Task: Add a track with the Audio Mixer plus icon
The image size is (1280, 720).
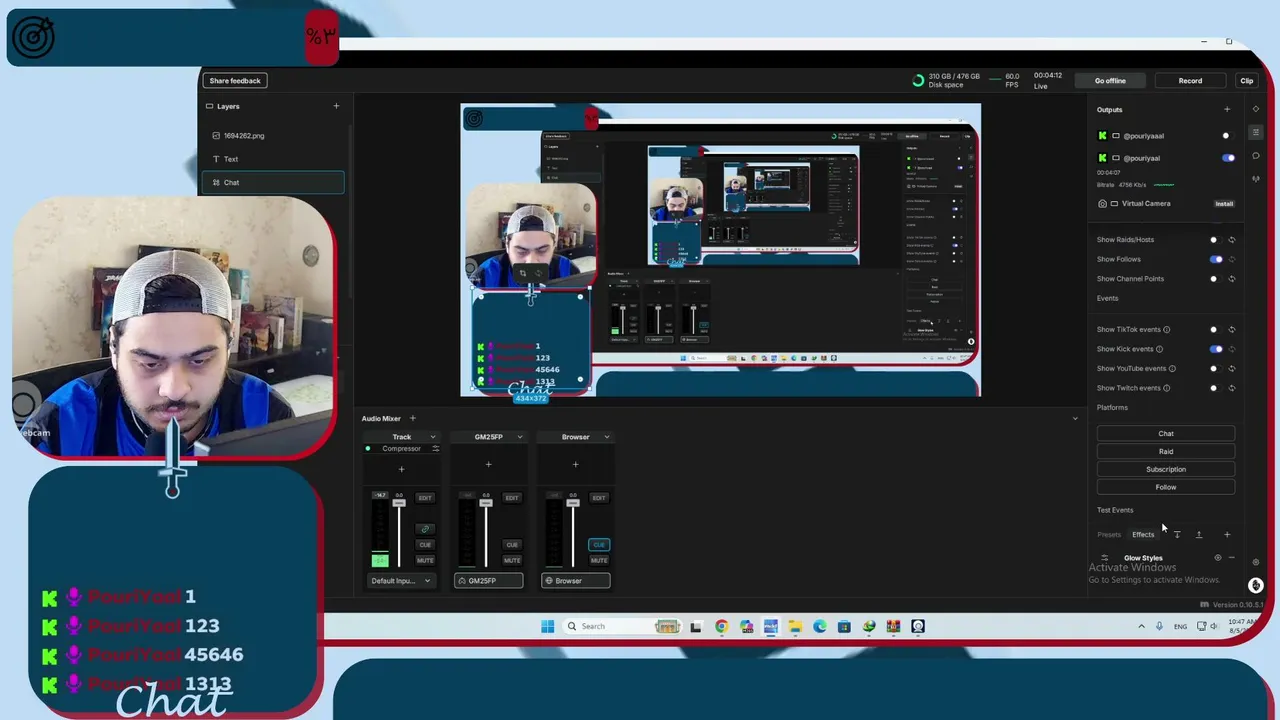Action: point(412,418)
